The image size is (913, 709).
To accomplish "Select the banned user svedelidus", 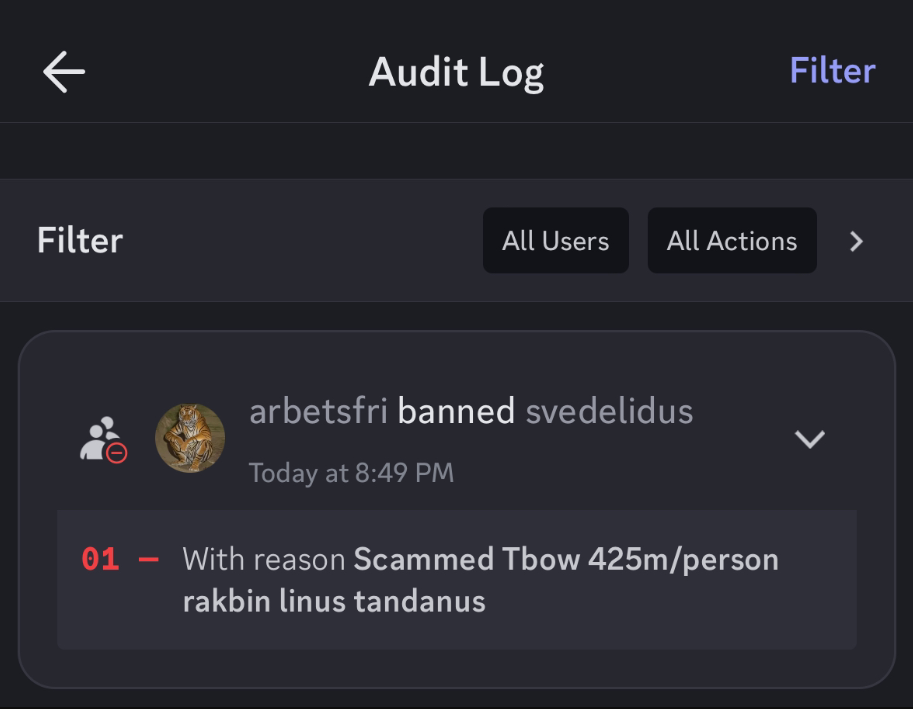I will pyautogui.click(x=609, y=411).
